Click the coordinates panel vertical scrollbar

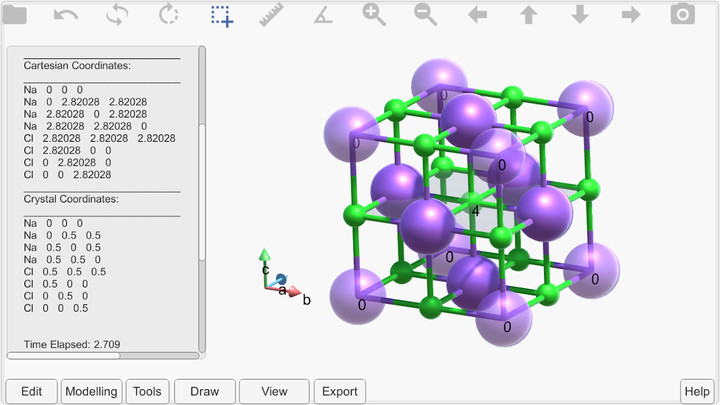[202, 200]
